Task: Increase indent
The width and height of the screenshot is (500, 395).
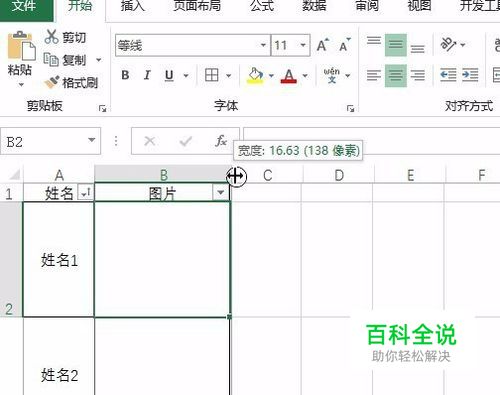Action: (470, 75)
